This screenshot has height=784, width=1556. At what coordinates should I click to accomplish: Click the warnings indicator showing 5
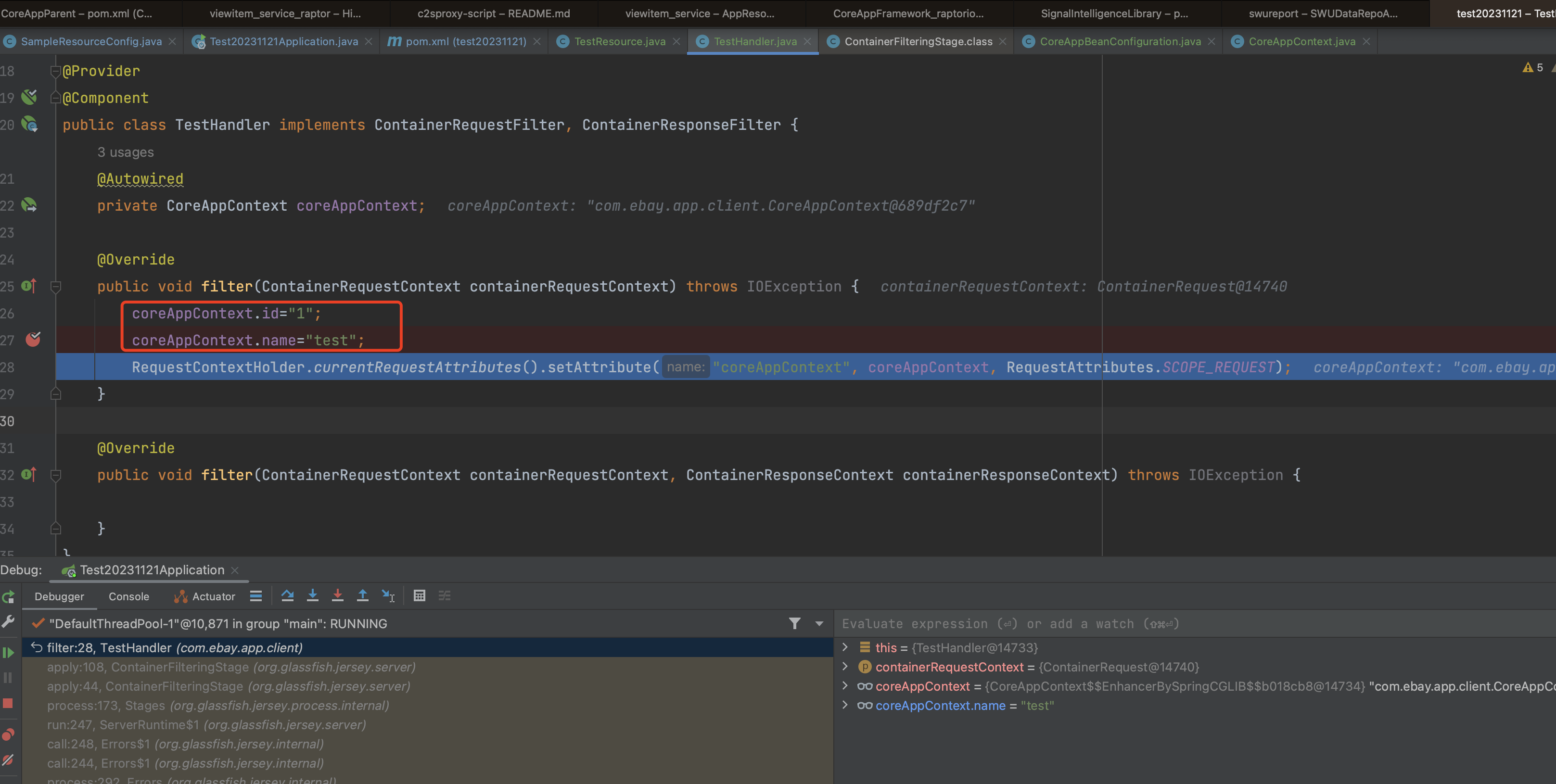pos(1532,67)
